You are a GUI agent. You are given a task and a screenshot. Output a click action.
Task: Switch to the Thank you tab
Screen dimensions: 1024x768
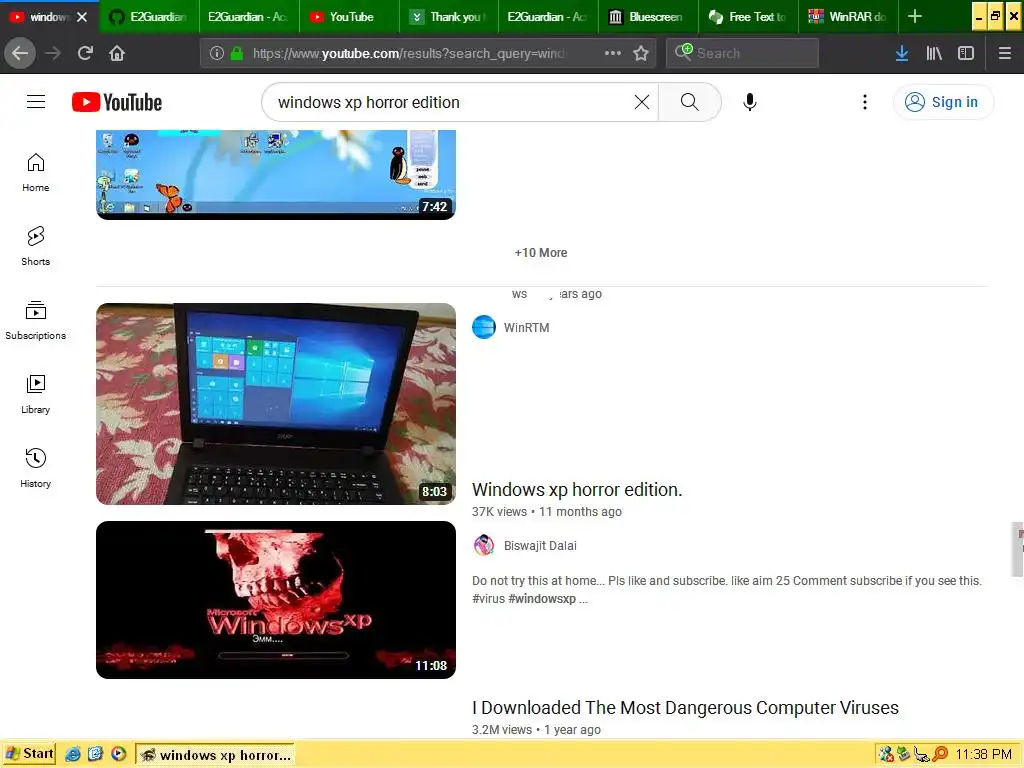click(449, 16)
